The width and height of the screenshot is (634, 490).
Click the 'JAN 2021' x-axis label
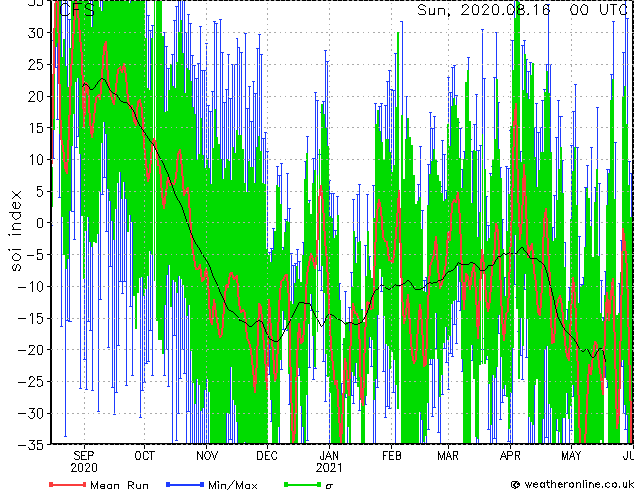(x=329, y=461)
